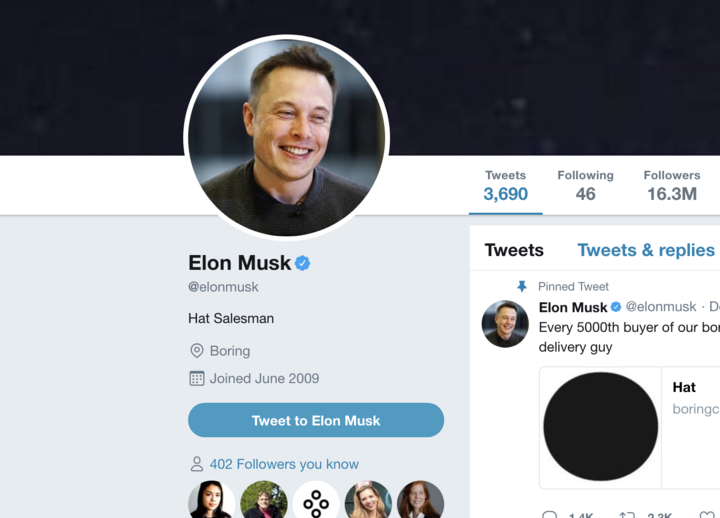Viewport: 720px width, 518px height.
Task: Click the calendar icon beside Joined June 2009
Action: [x=197, y=379]
